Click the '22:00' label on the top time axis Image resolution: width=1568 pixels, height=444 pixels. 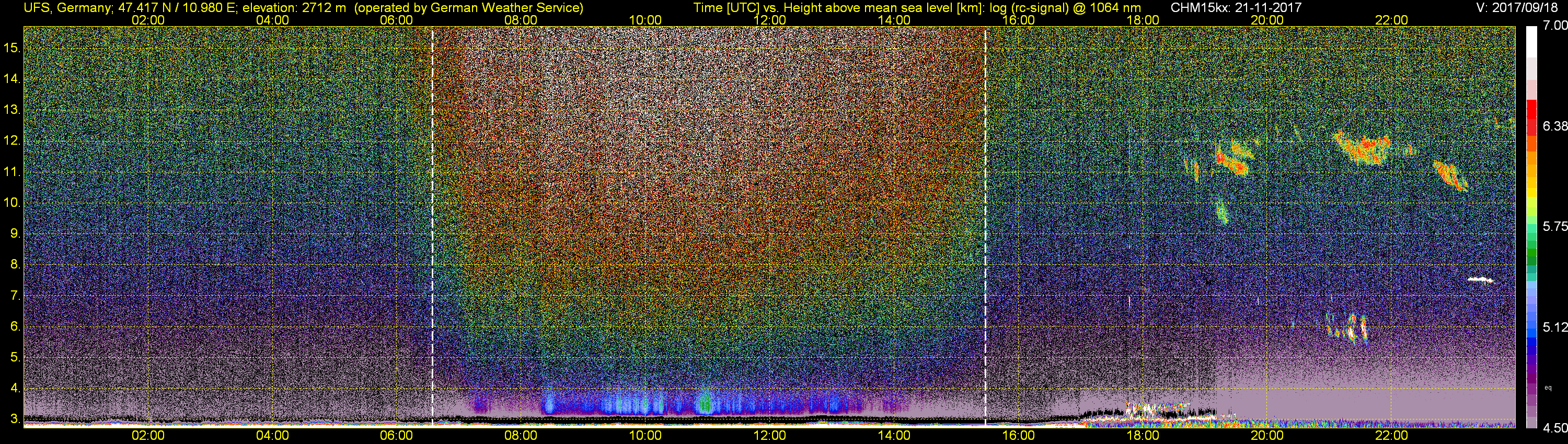[x=1391, y=20]
